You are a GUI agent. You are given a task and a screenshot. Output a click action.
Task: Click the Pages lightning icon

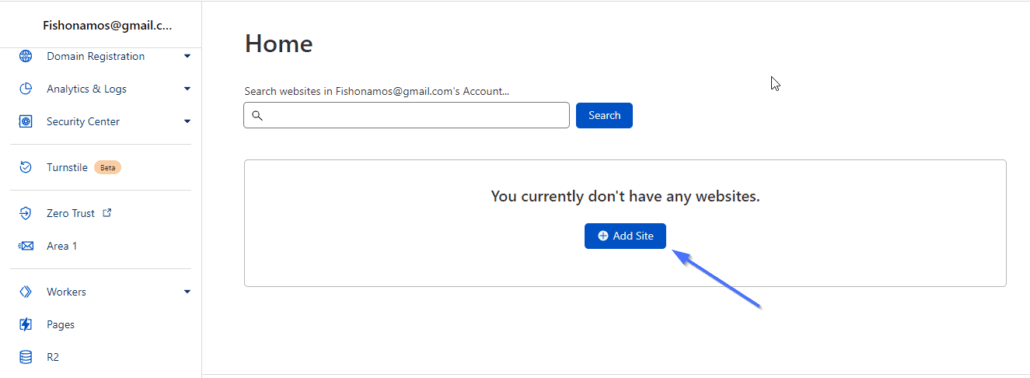pyautogui.click(x=26, y=324)
